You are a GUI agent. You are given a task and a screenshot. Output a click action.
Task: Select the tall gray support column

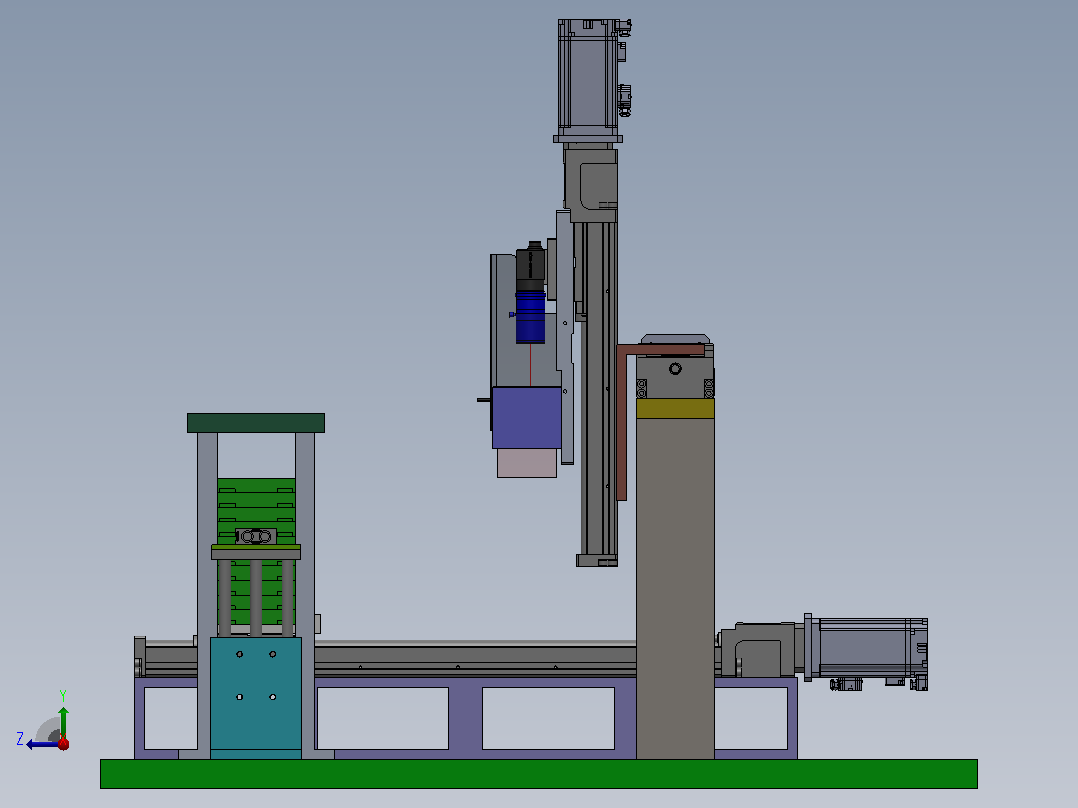(675, 589)
